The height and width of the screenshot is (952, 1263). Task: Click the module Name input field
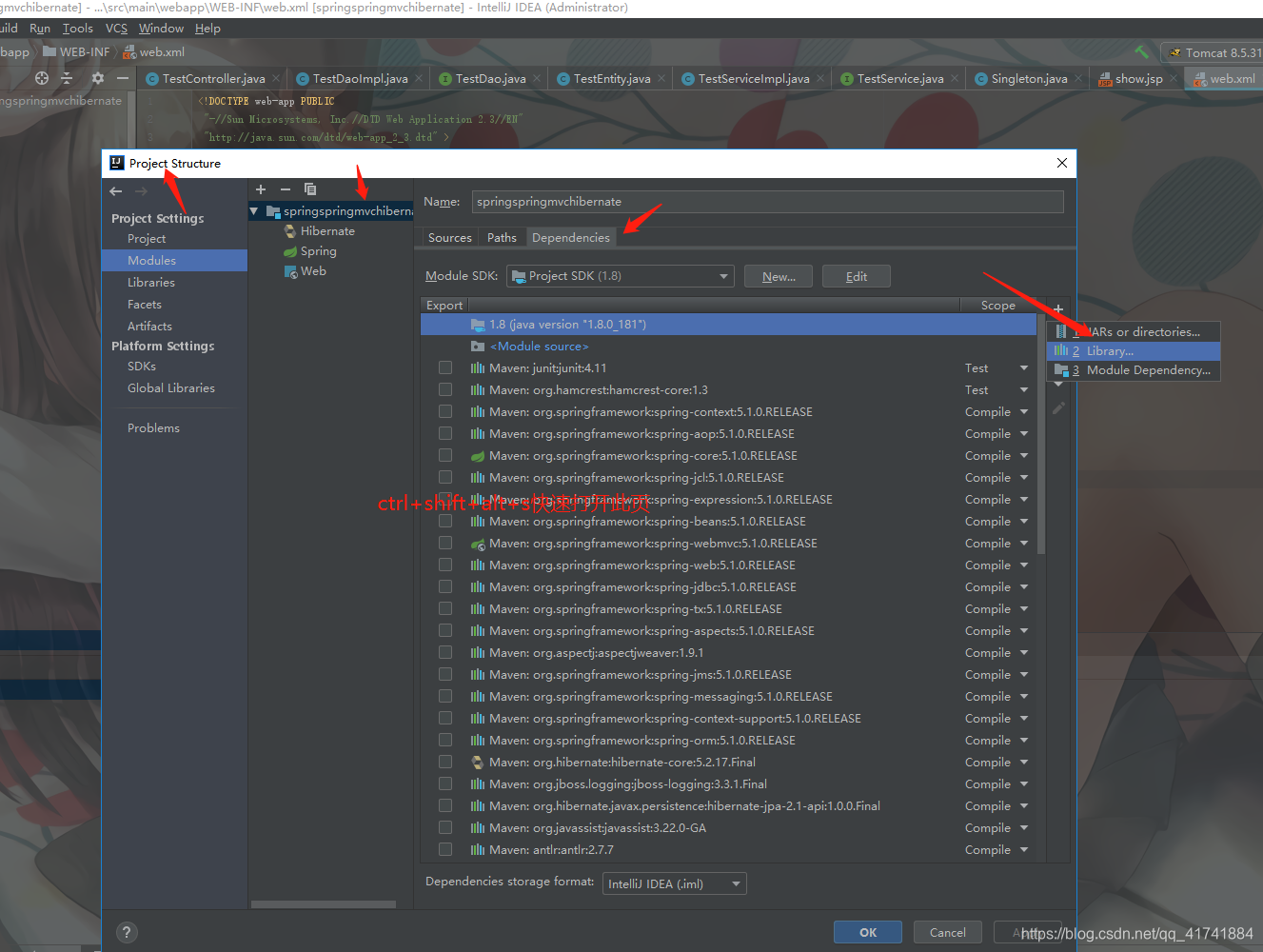coord(767,202)
